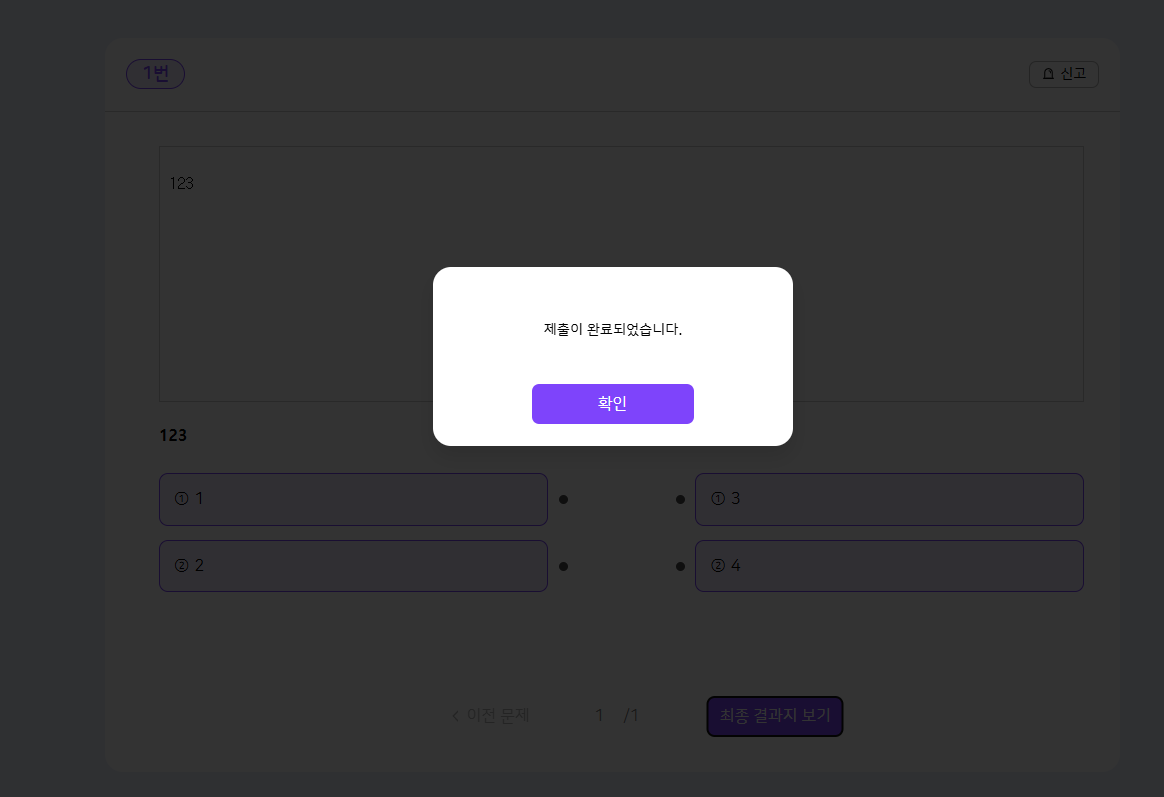This screenshot has width=1164, height=797.
Task: Click the connector dot beside option 3
Action: click(x=680, y=499)
